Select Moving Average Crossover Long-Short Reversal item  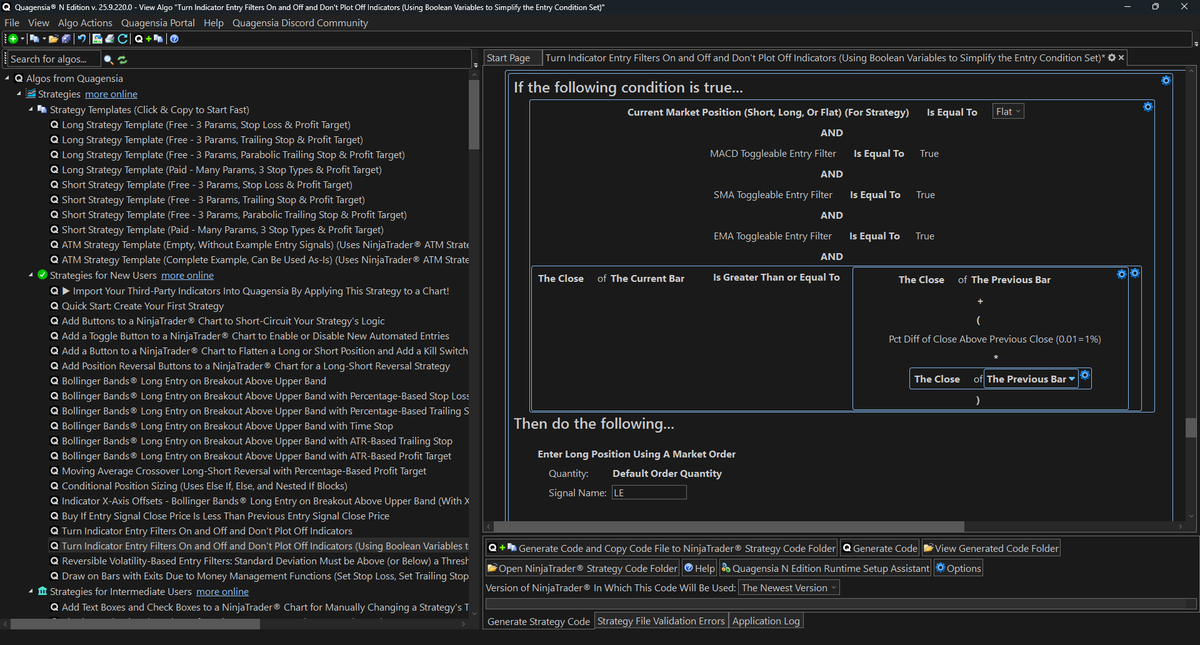tap(238, 471)
